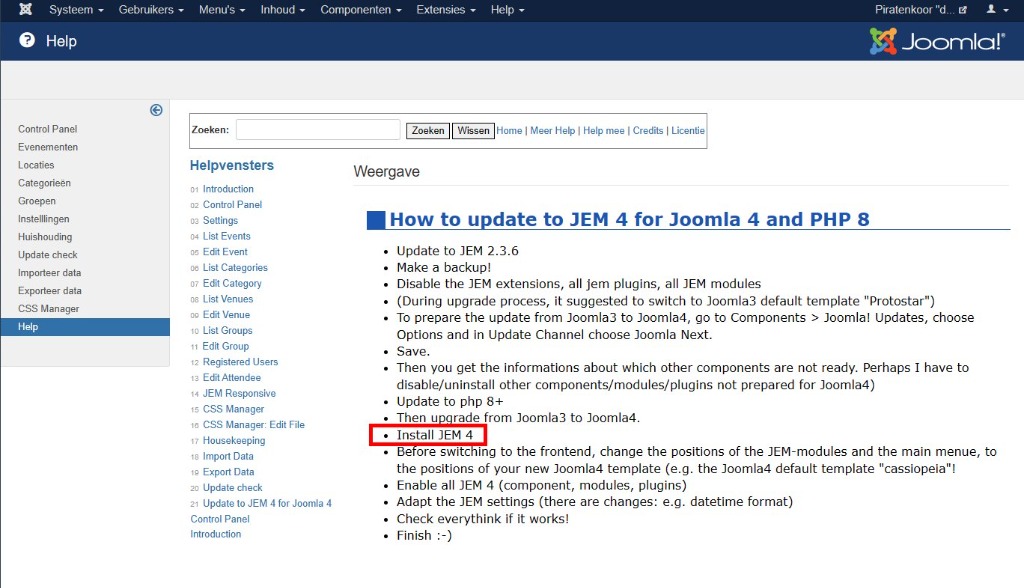The height and width of the screenshot is (588, 1024).
Task: Click the Helpvensters heading
Action: tap(232, 165)
